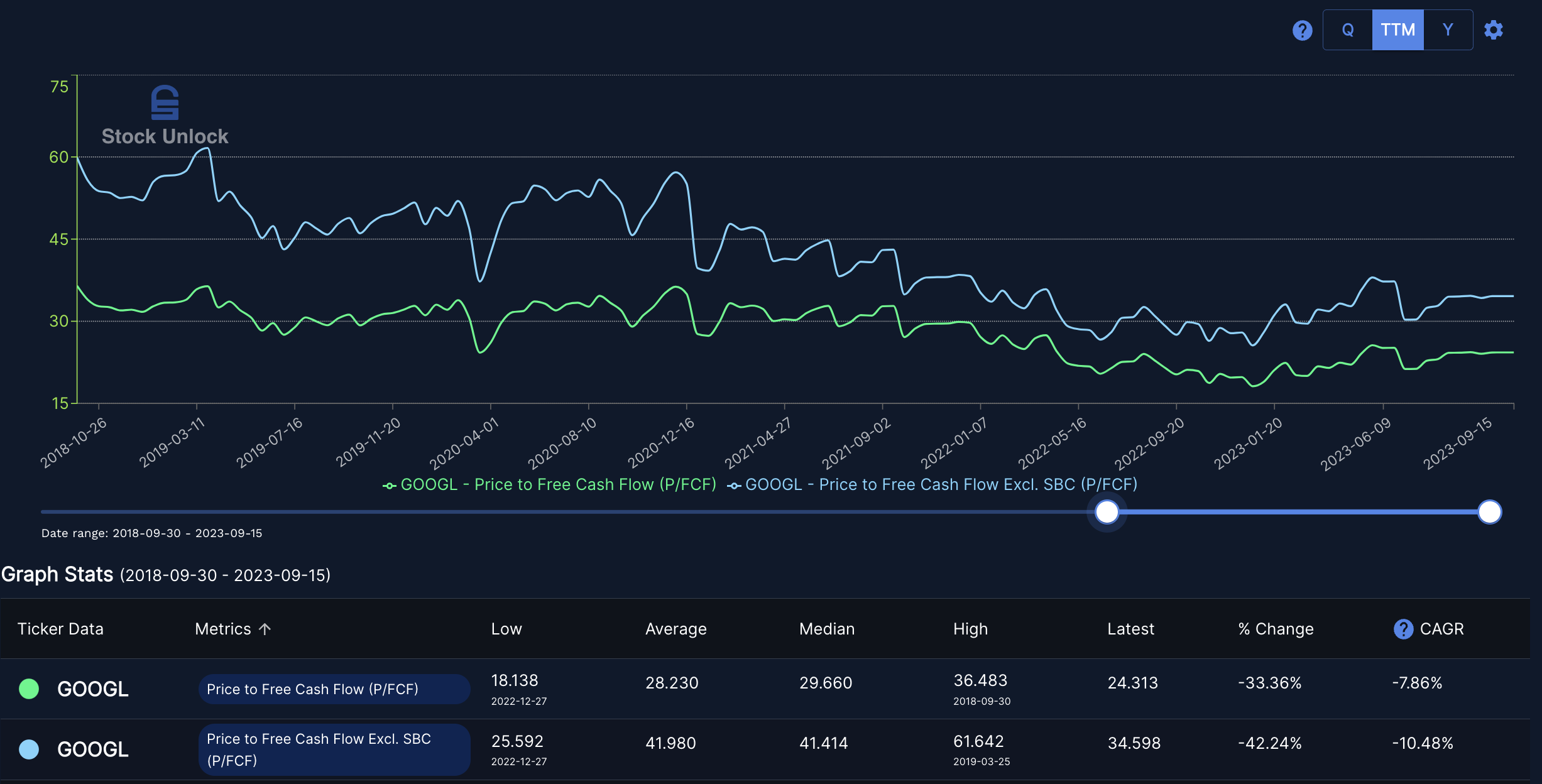The height and width of the screenshot is (784, 1542).
Task: Click x-axis label 2018-10-26
Action: click(x=74, y=443)
